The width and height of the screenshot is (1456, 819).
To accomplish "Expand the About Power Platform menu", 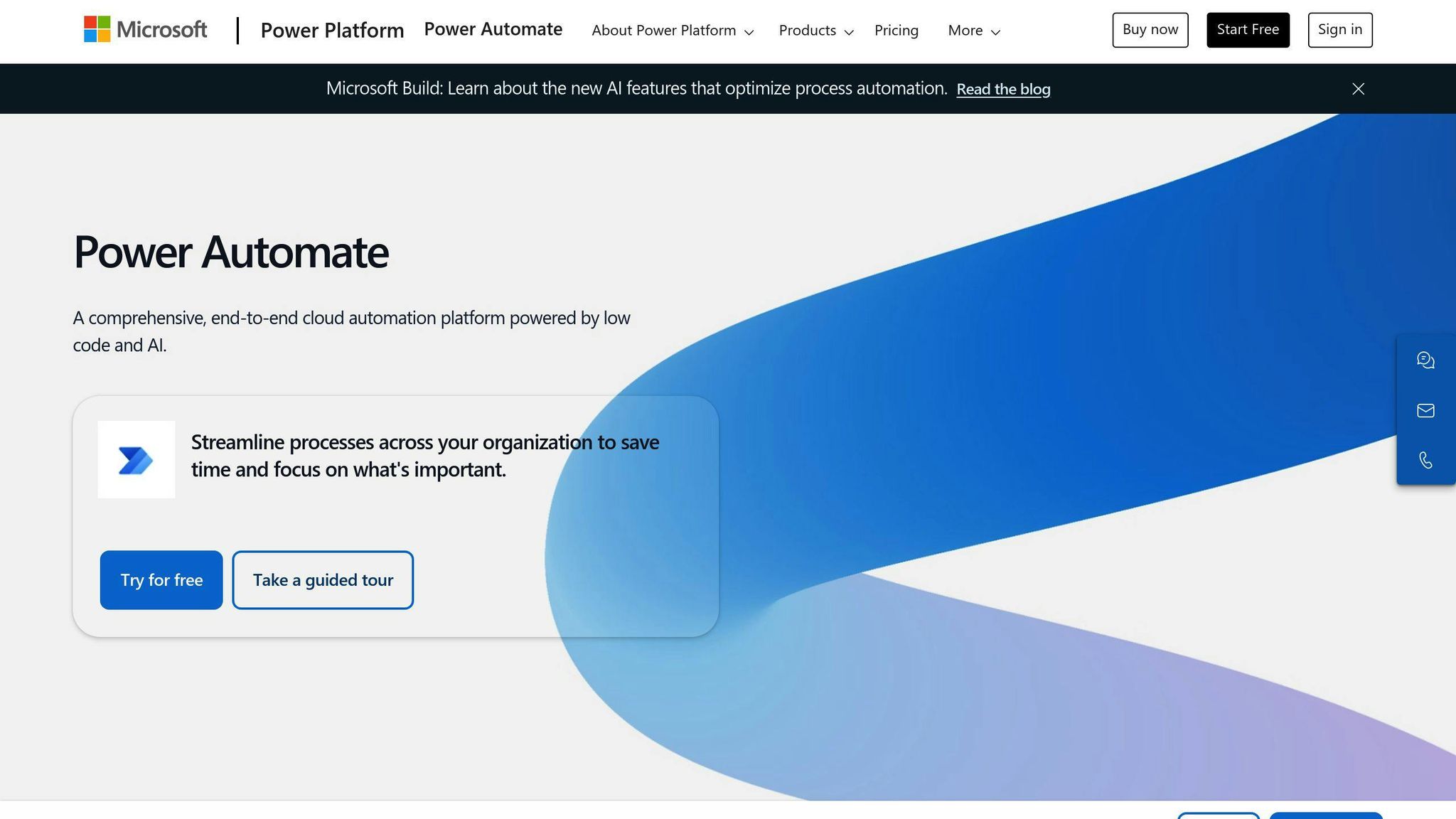I will [672, 31].
